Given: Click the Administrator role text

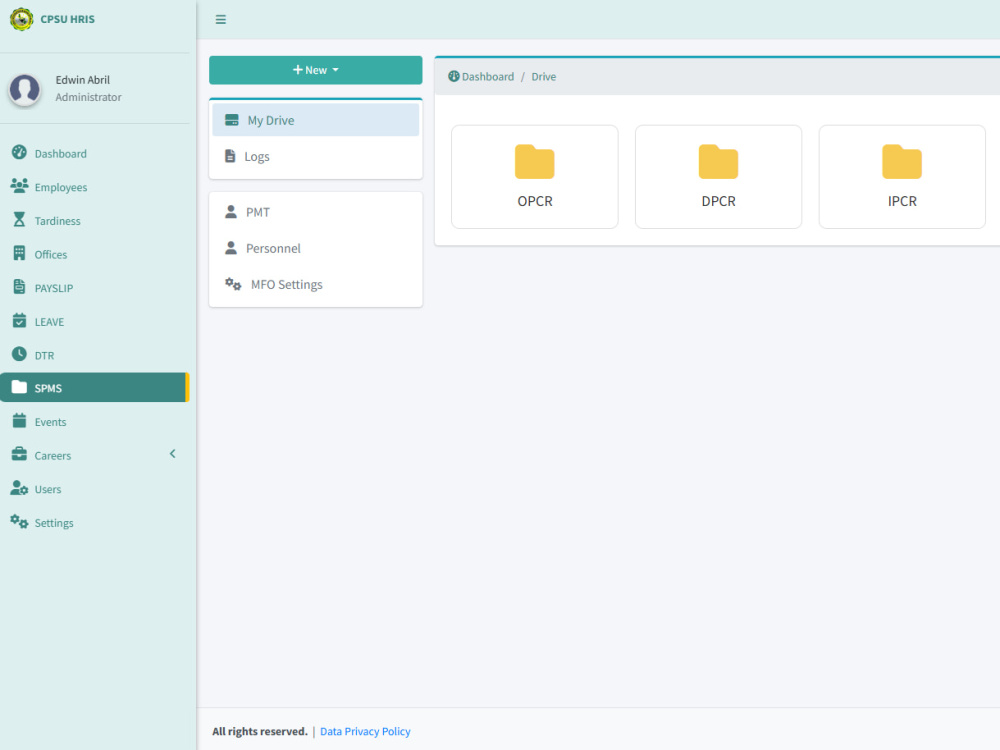Looking at the screenshot, I should point(88,97).
